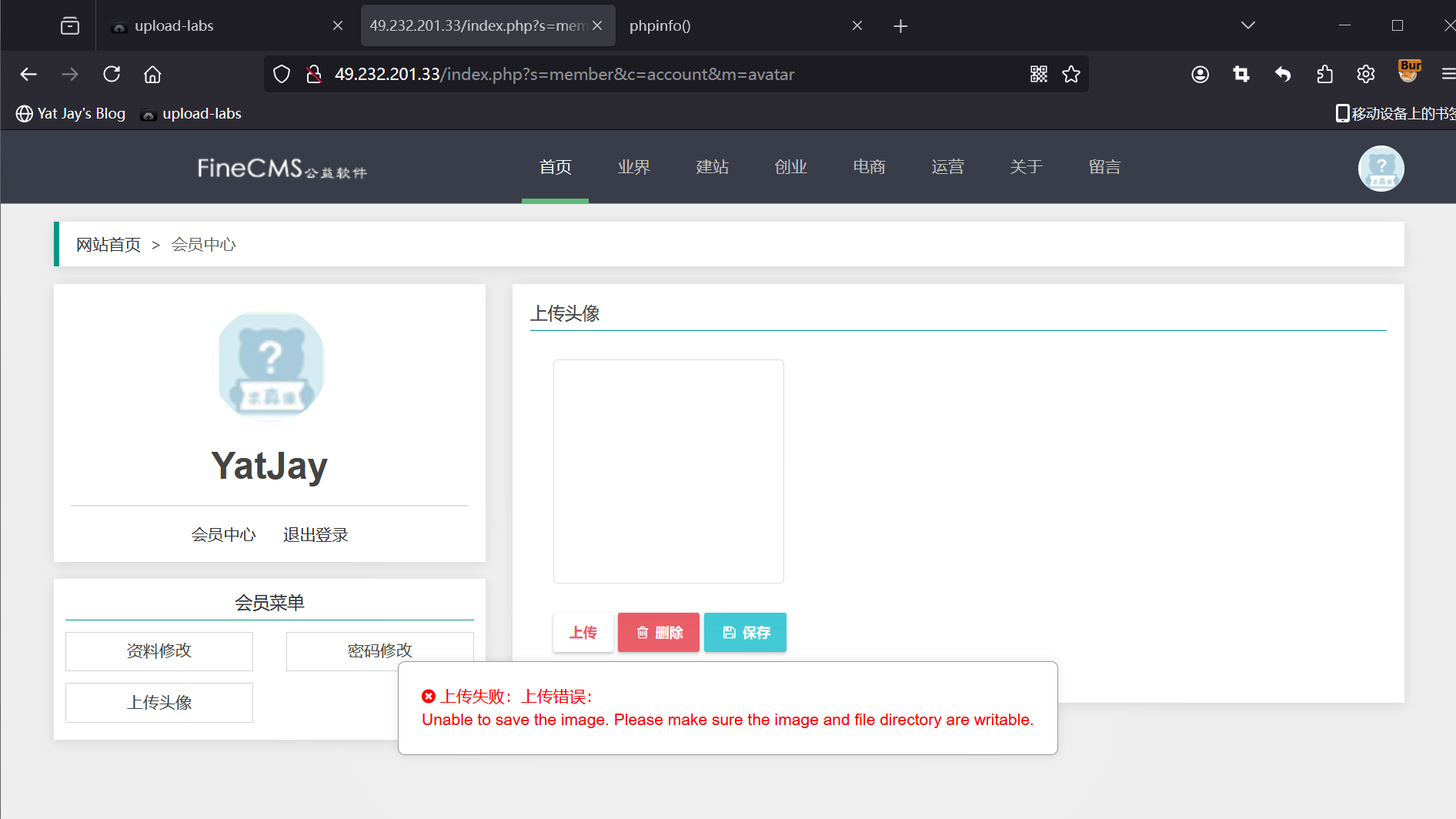Viewport: 1456px width, 819px height.
Task: Open the 电商 navigation item
Action: tap(869, 166)
